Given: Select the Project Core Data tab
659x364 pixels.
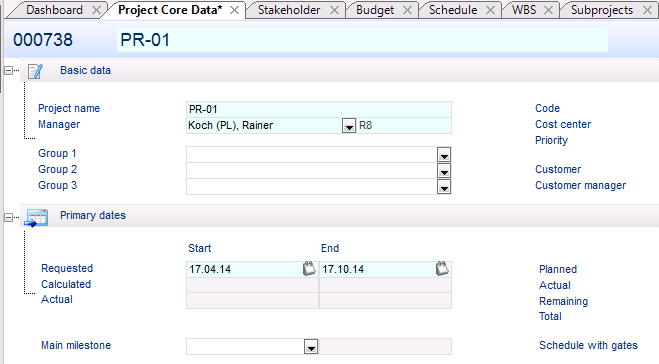Looking at the screenshot, I should pos(170,10).
